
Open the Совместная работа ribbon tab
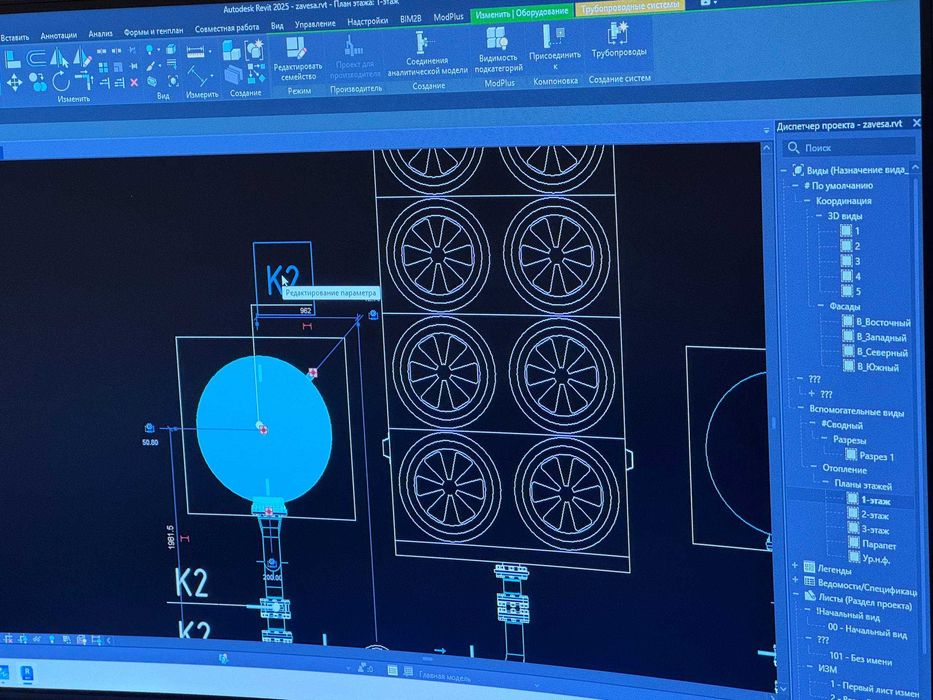(227, 27)
